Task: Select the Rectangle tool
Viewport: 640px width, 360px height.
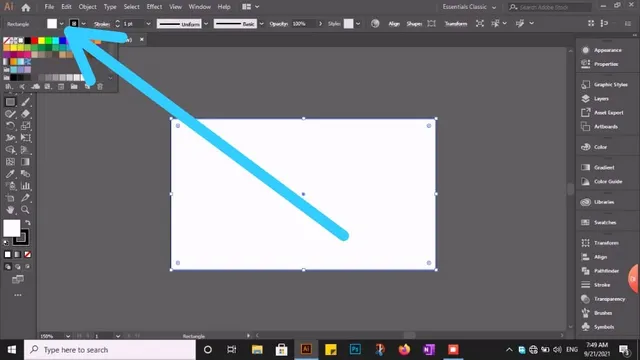Action: click(x=10, y=102)
